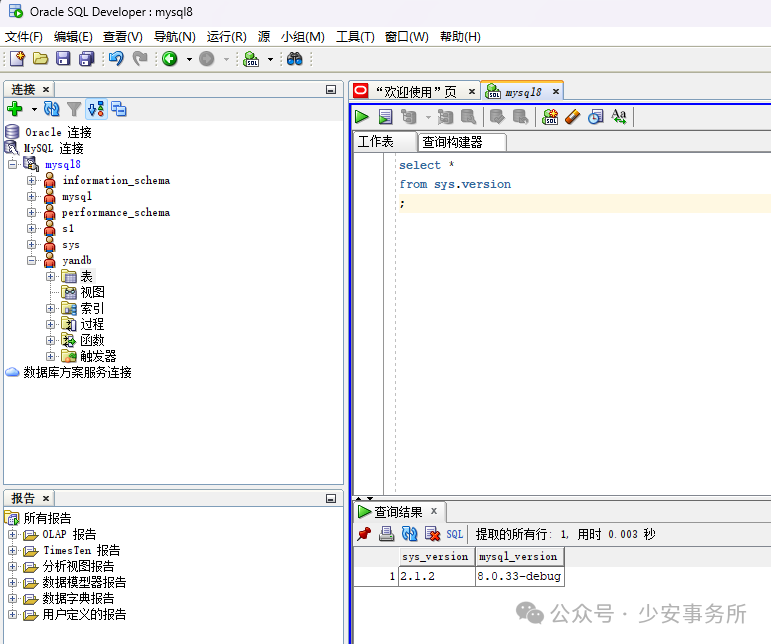This screenshot has width=771, height=644.
Task: Collapse the mysql8 connection node
Action: pyautogui.click(x=12, y=164)
